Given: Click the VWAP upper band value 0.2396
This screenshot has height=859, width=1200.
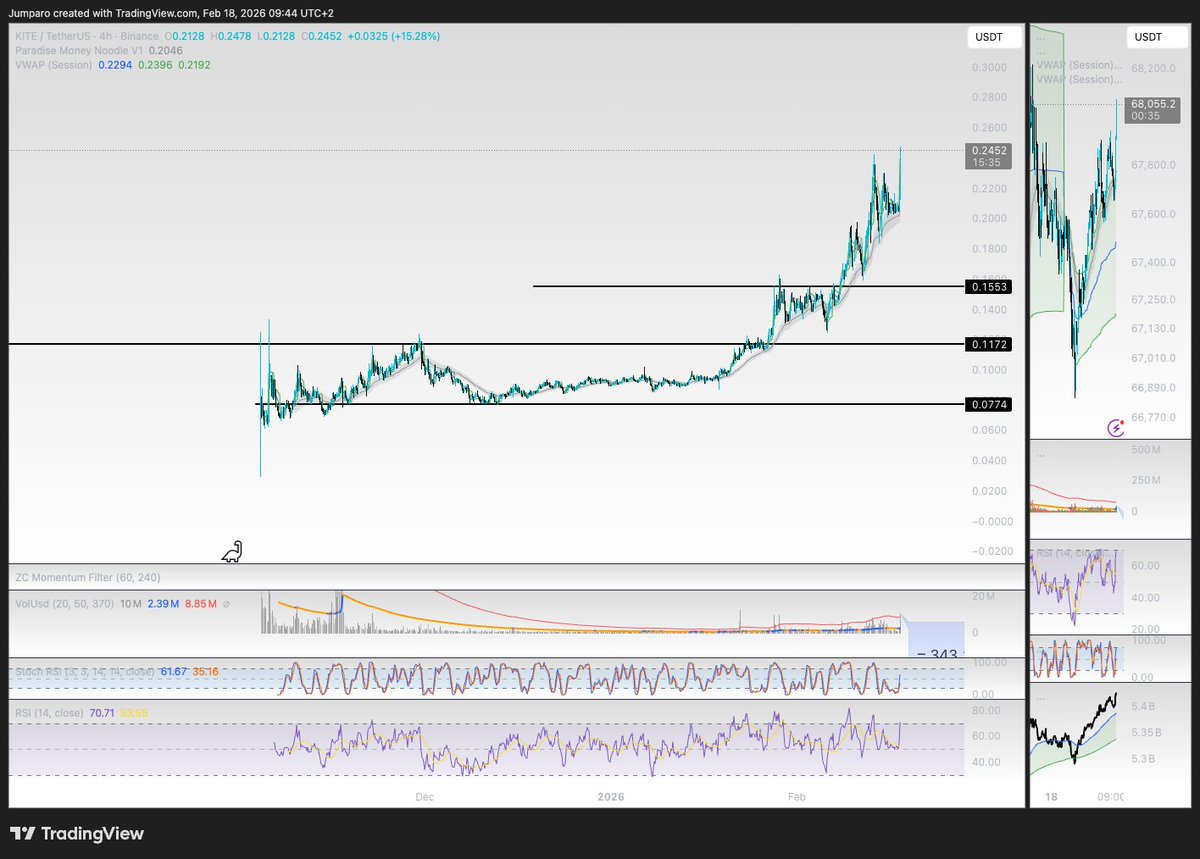Looking at the screenshot, I should coord(155,64).
